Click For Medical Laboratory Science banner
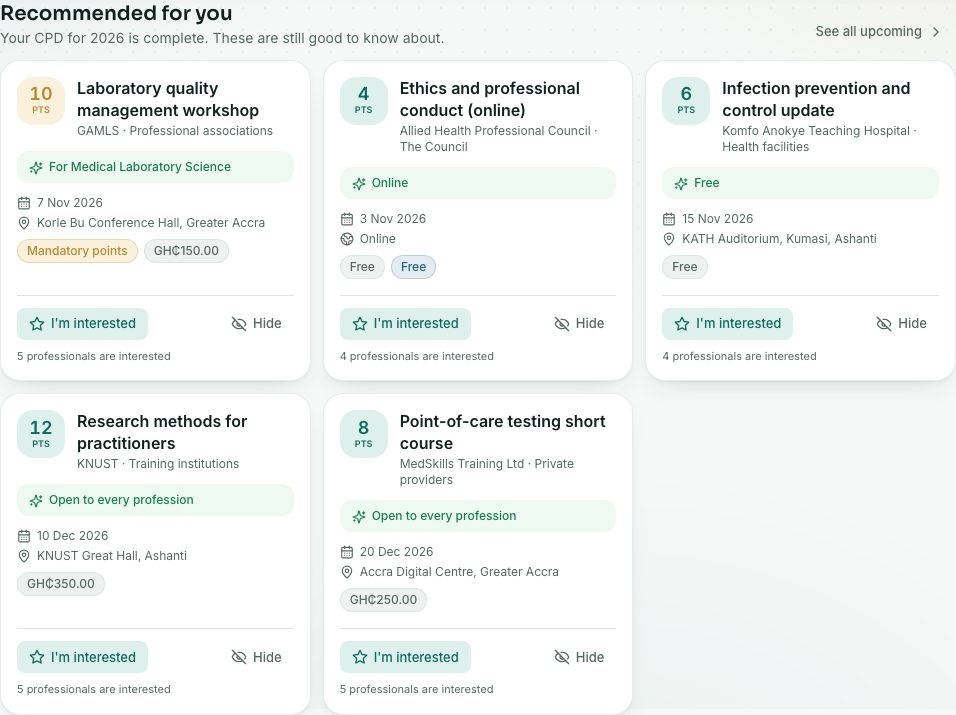 (155, 167)
